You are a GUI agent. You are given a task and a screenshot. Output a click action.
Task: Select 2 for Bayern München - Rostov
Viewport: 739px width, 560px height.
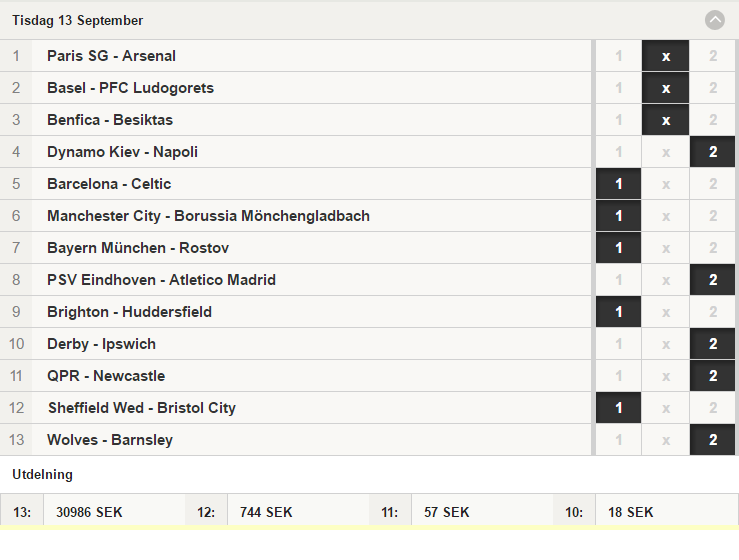coord(713,248)
